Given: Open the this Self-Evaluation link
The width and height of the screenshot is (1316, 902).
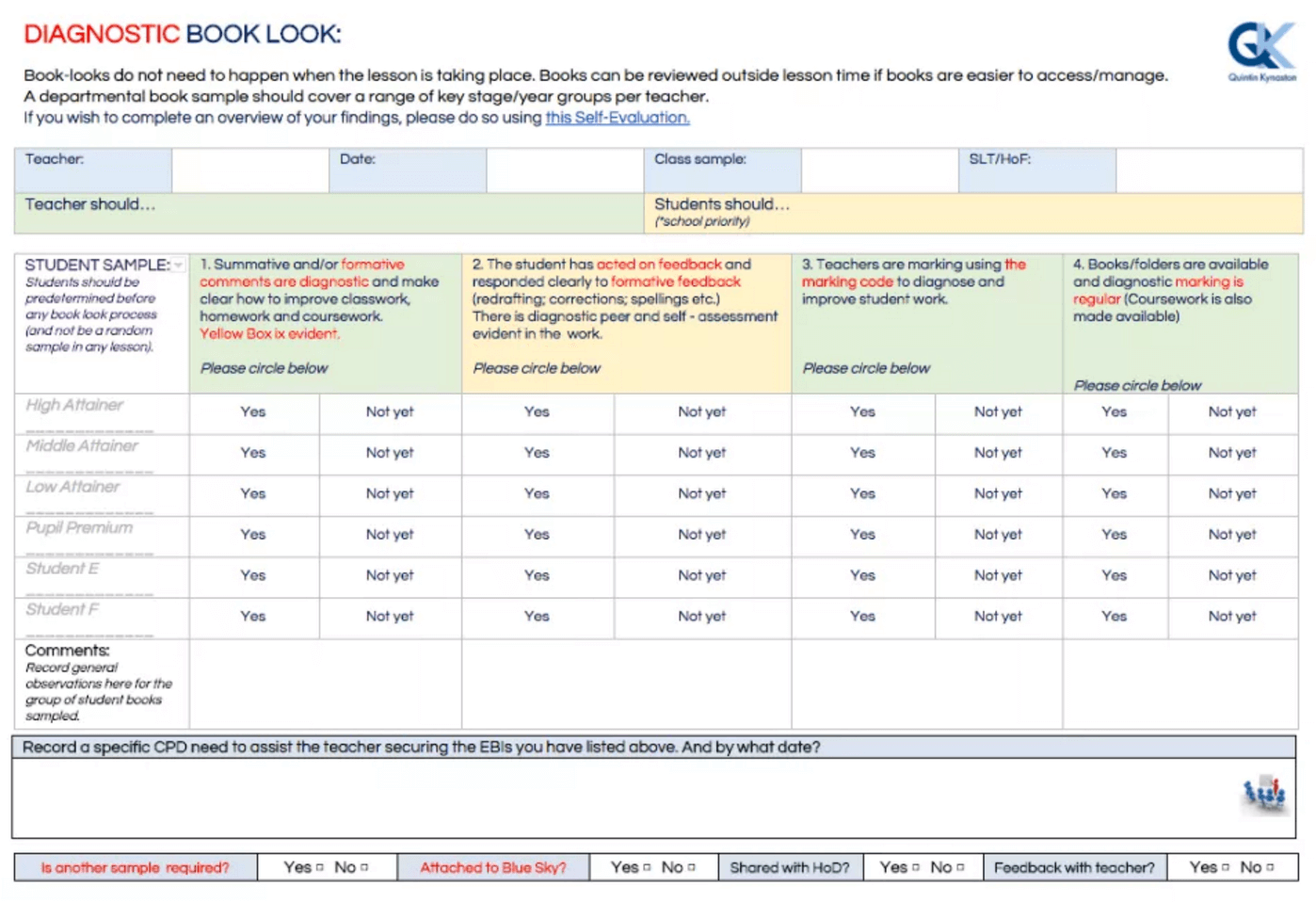Looking at the screenshot, I should click(617, 118).
